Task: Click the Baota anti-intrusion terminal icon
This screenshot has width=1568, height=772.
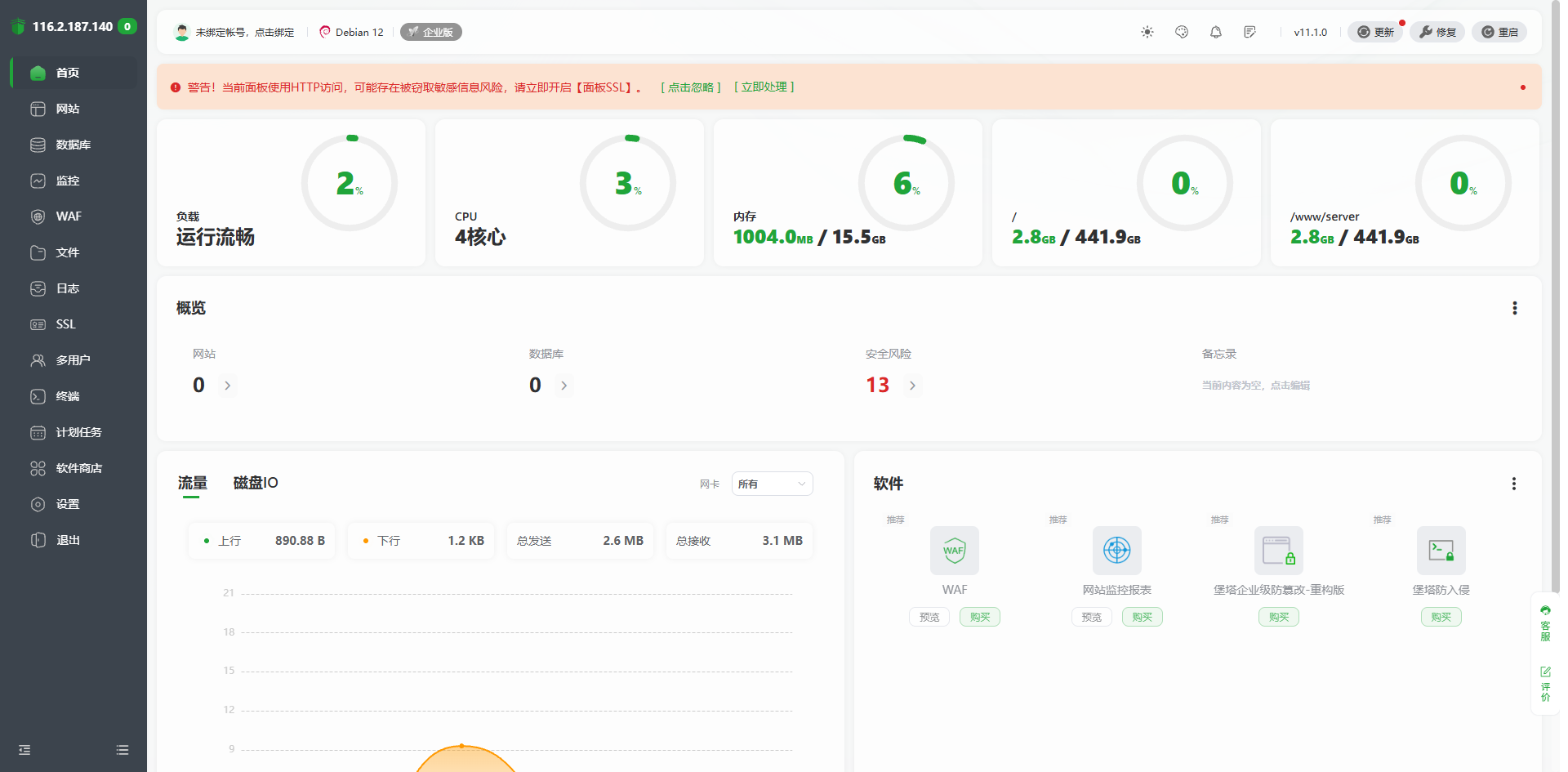Action: tap(1441, 551)
